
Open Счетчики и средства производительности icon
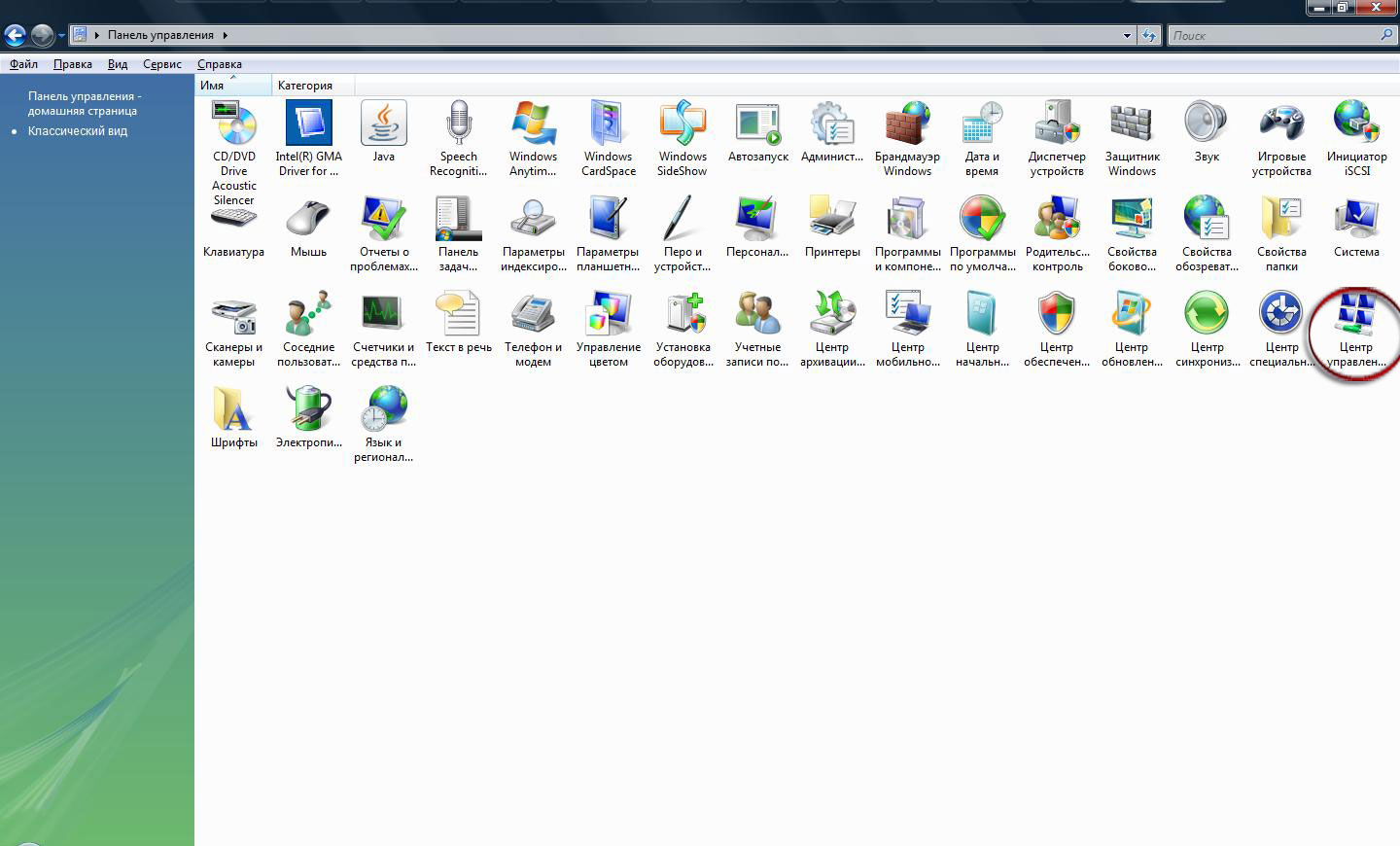(384, 313)
